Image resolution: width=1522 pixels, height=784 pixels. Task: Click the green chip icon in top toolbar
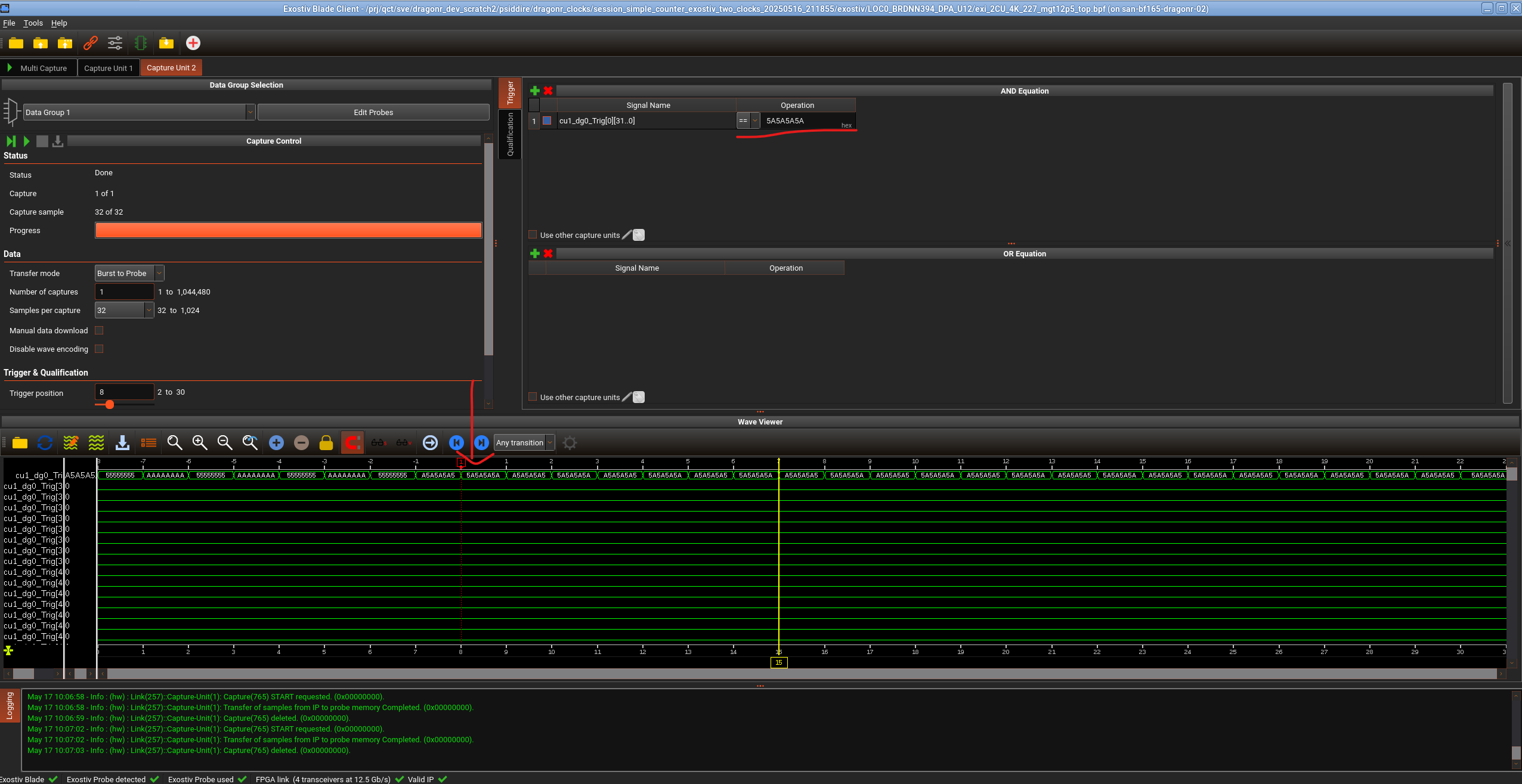click(141, 43)
